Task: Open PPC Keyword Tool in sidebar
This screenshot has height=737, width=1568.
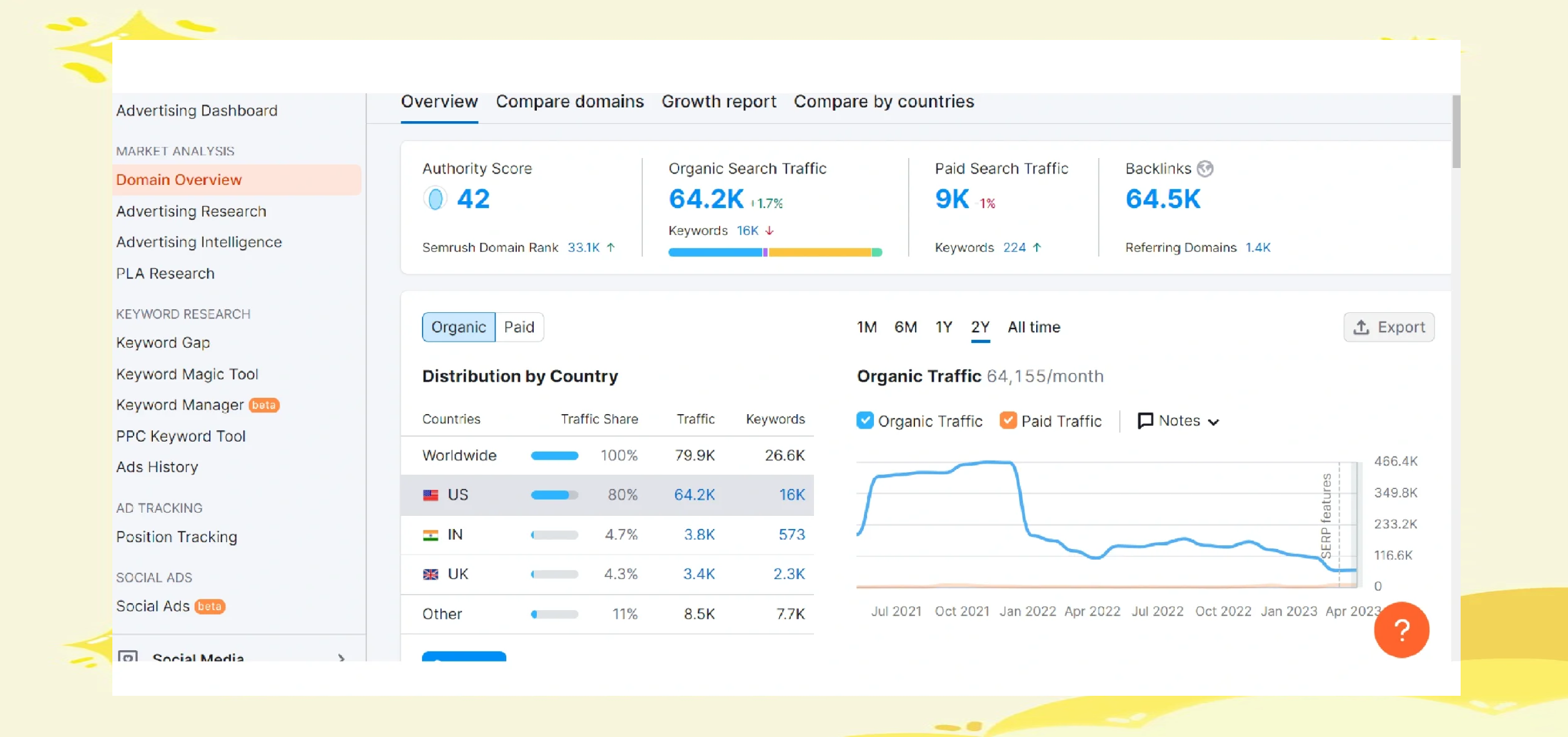Action: [x=181, y=437]
